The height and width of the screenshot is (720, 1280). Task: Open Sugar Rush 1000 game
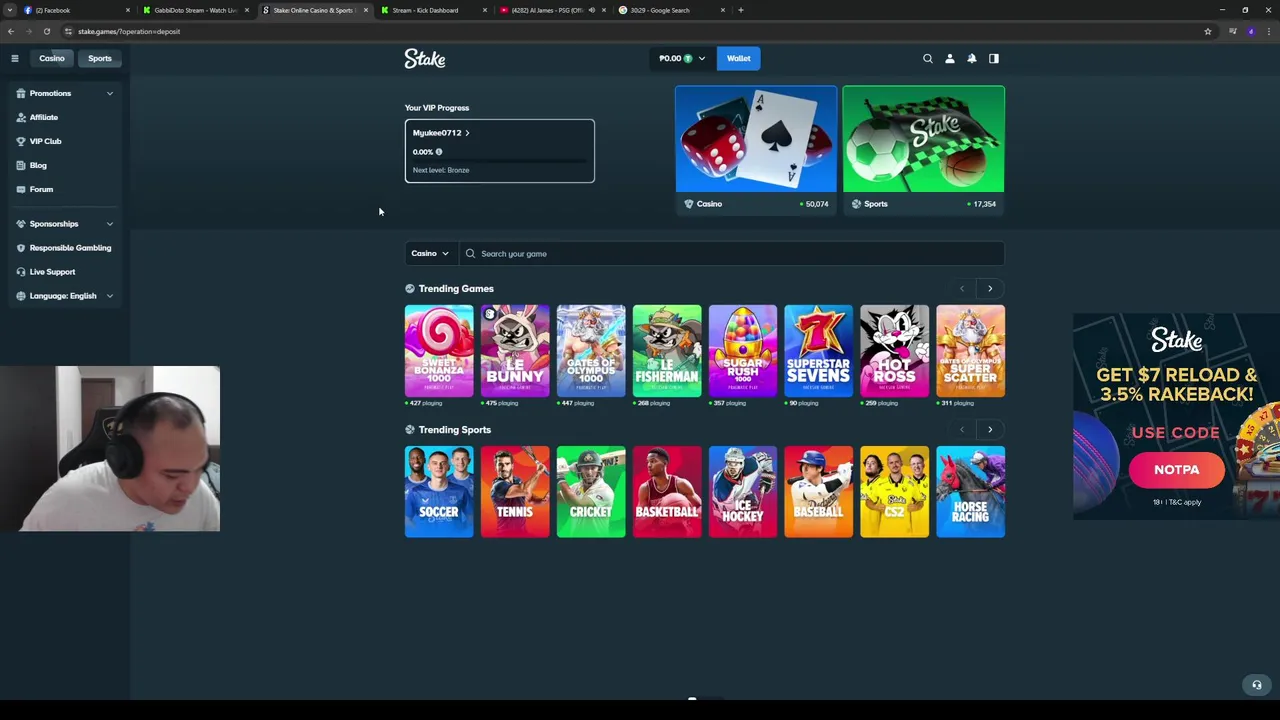[743, 351]
